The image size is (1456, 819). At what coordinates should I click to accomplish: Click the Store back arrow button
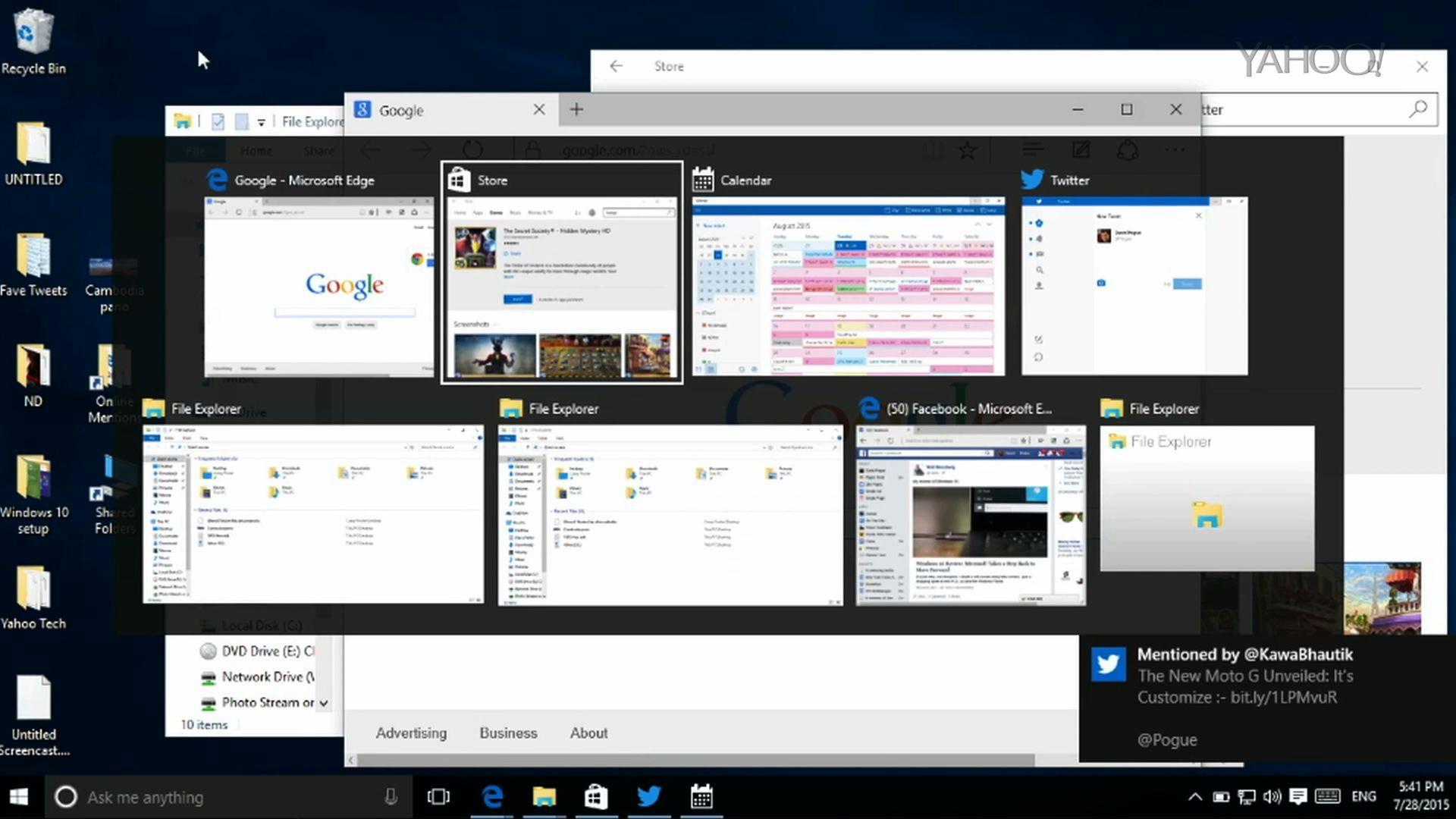coord(616,66)
